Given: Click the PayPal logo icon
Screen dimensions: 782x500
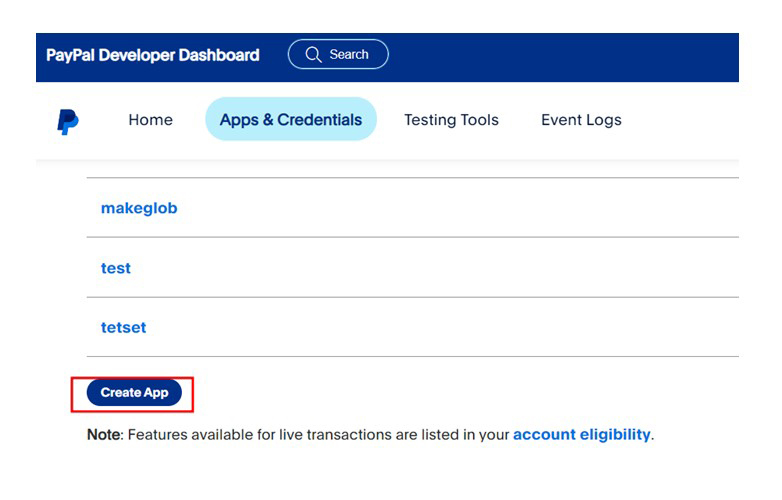Looking at the screenshot, I should click(x=68, y=121).
